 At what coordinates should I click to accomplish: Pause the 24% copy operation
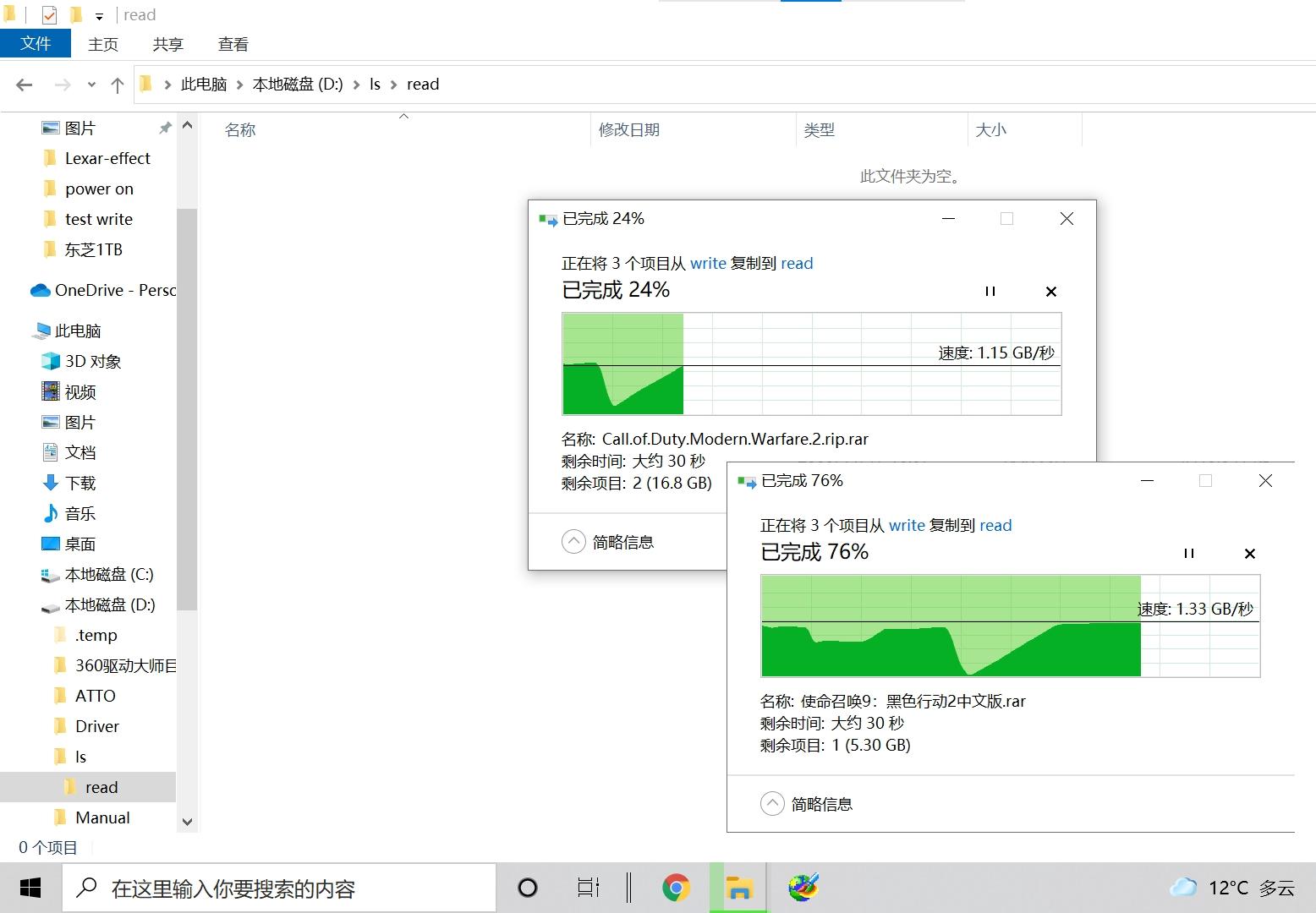coord(990,291)
